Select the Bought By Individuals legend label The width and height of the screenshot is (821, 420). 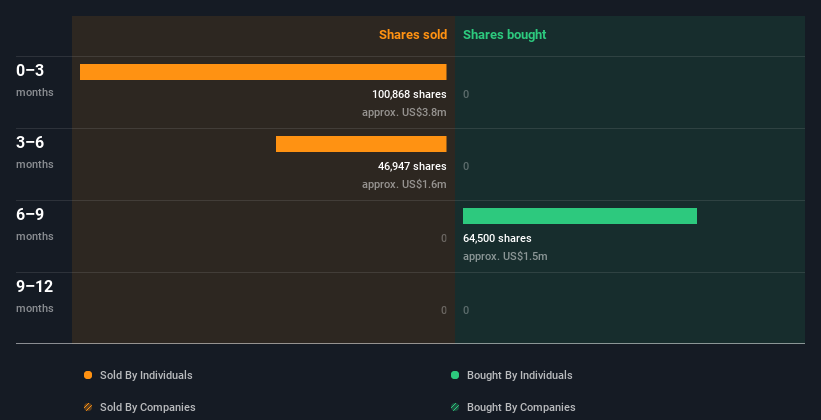tap(519, 375)
